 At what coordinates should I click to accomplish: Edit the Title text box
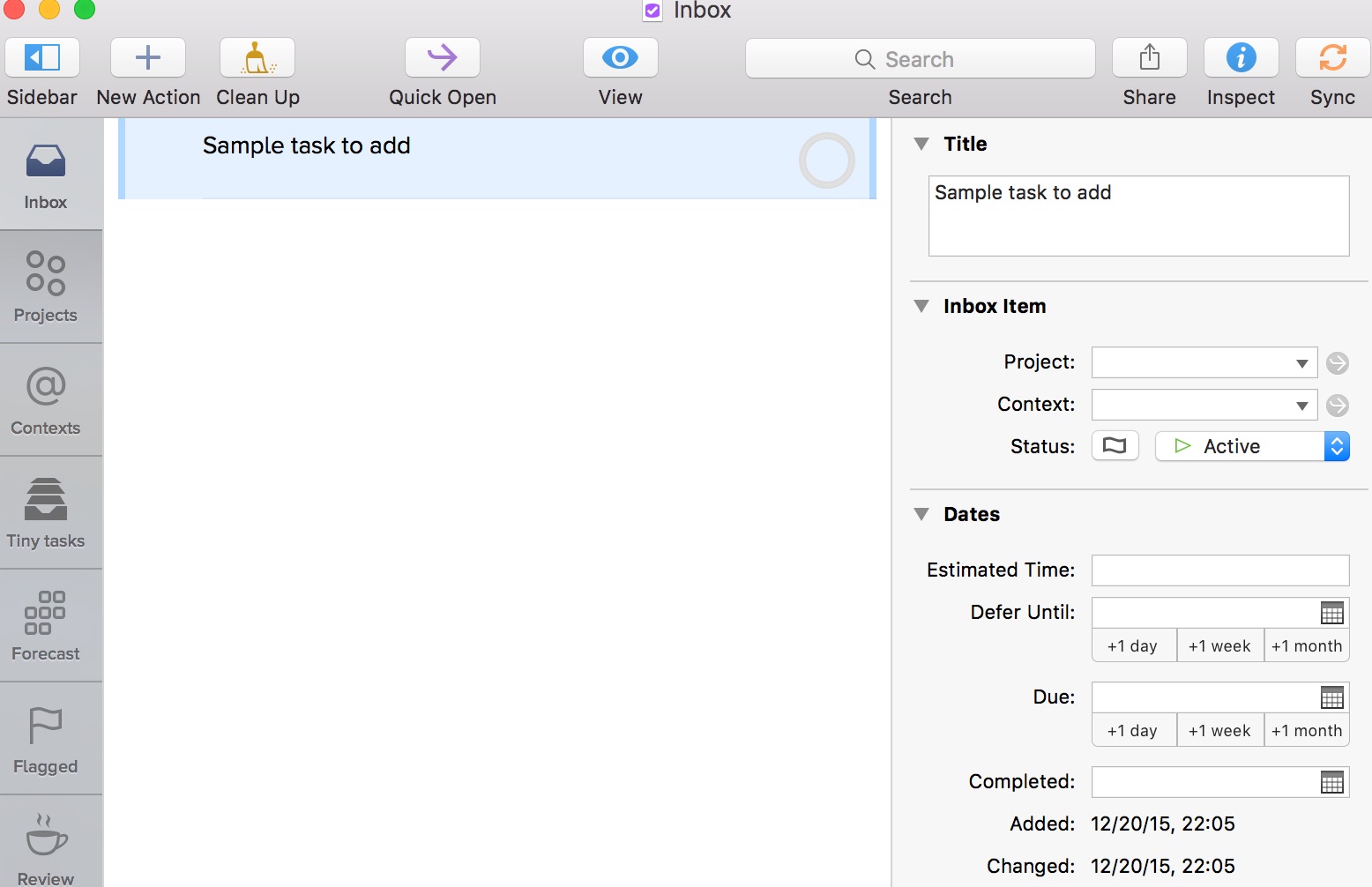(1139, 216)
